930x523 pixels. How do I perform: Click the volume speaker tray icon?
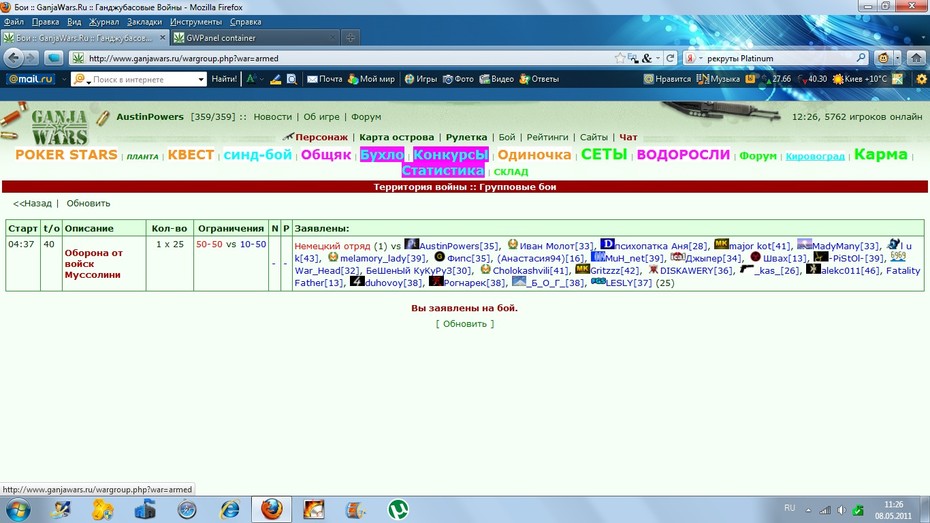841,510
